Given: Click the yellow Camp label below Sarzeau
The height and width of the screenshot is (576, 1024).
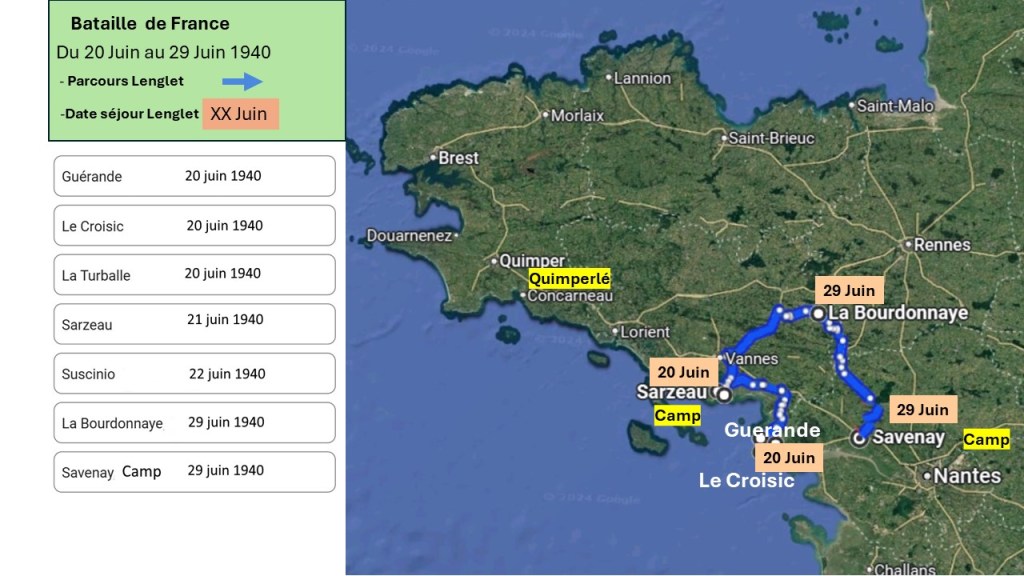Looking at the screenshot, I should click(677, 415).
